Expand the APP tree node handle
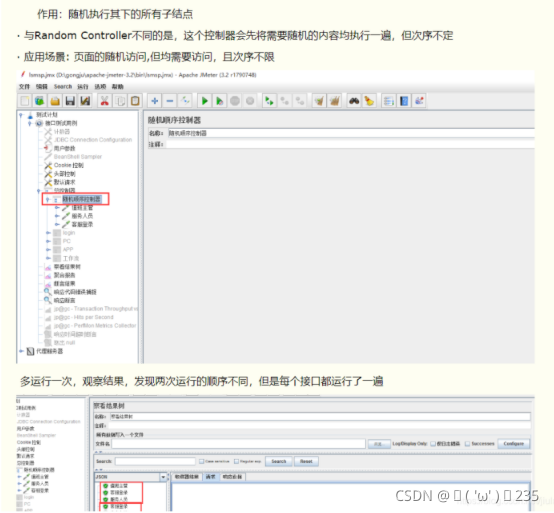554x513 pixels. tap(48, 250)
